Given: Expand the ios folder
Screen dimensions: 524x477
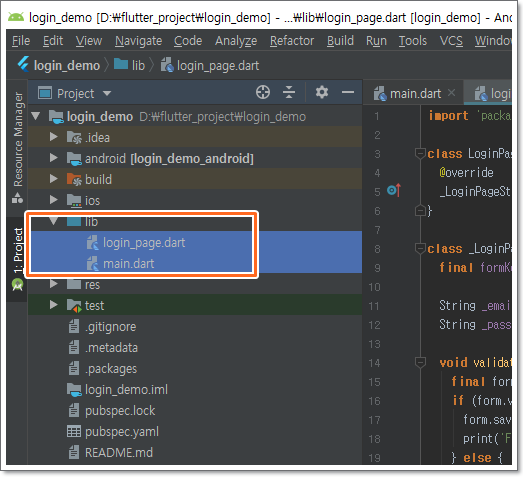Looking at the screenshot, I should pyautogui.click(x=53, y=200).
